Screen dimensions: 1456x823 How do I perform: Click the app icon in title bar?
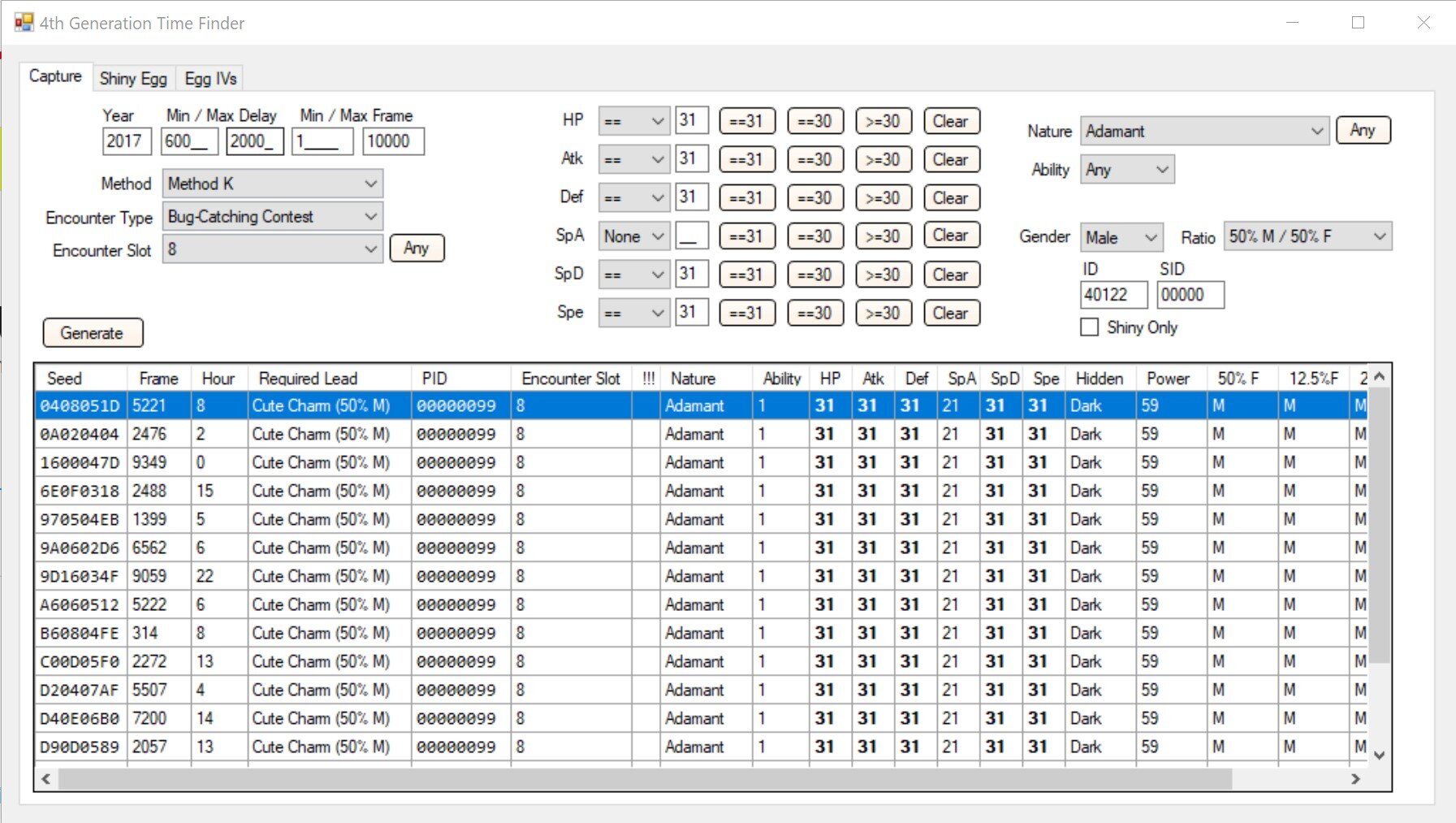[24, 23]
